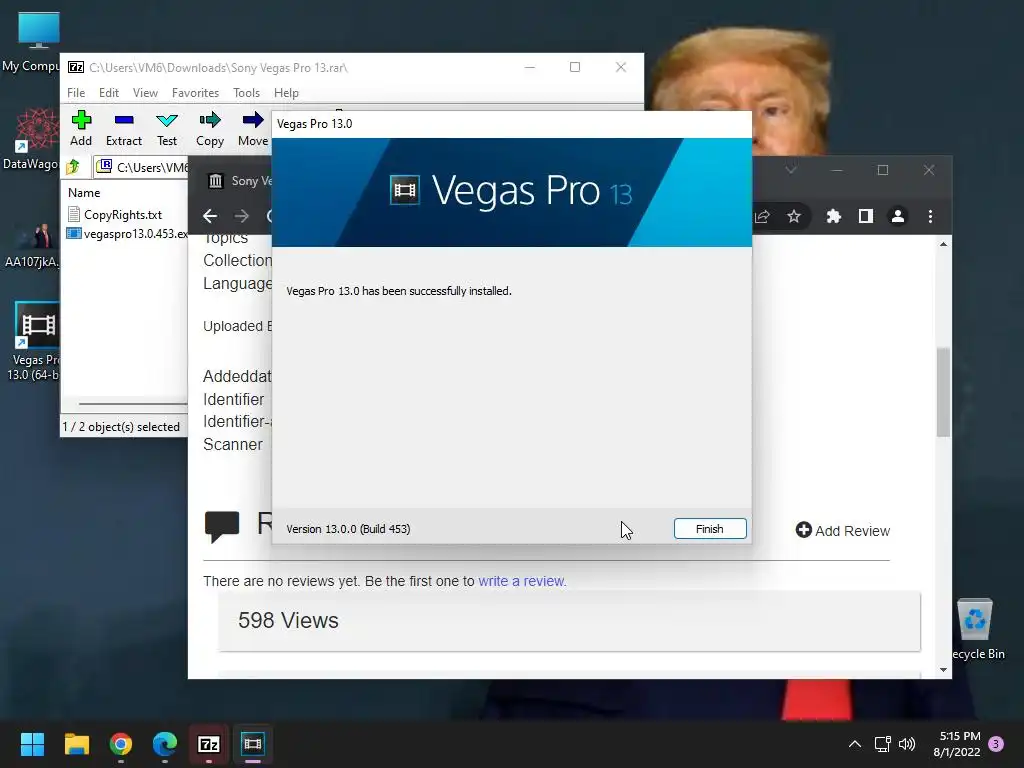Open the browser extensions puzzle icon

pos(833,216)
